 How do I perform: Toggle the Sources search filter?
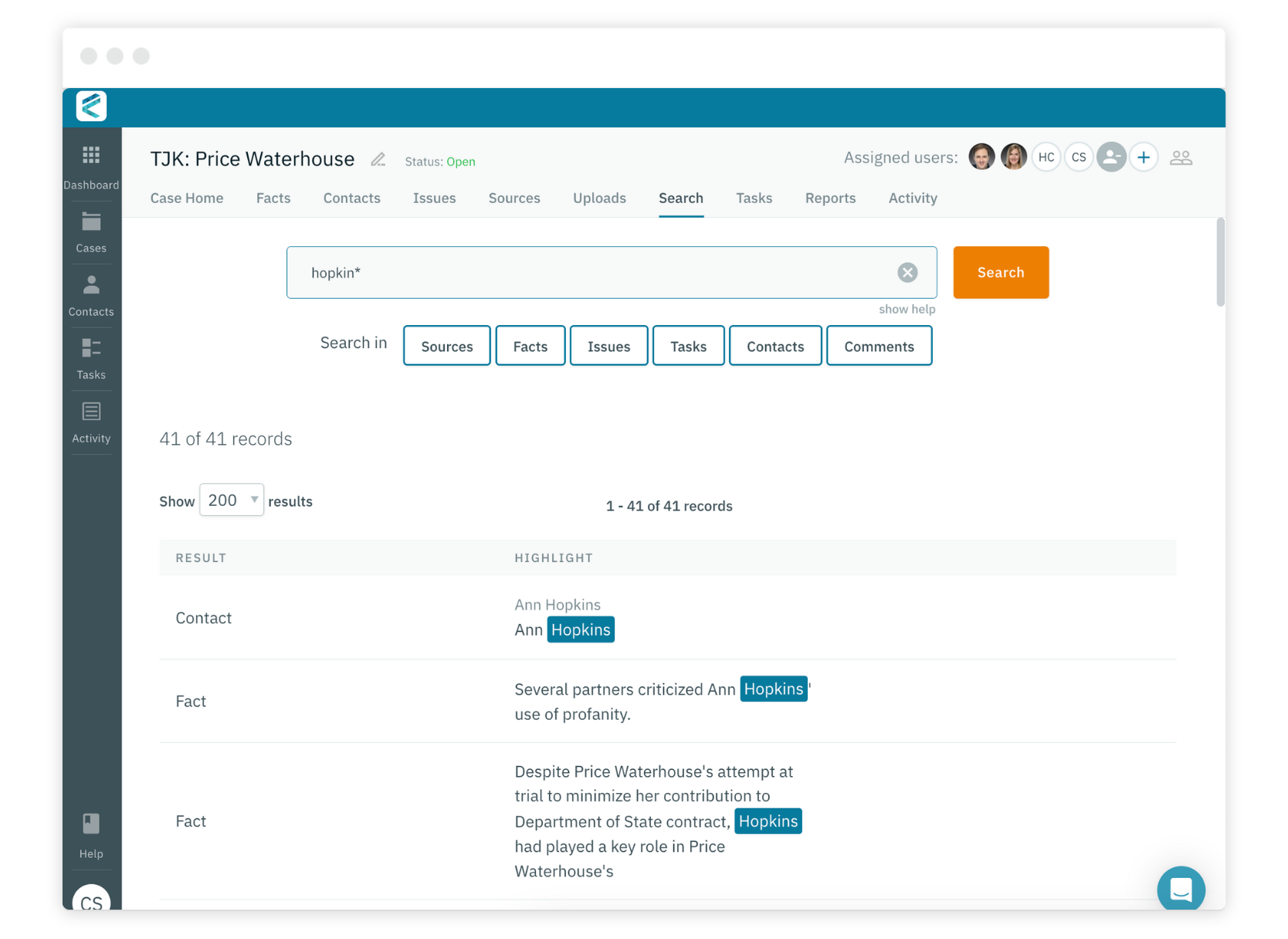pyautogui.click(x=446, y=345)
